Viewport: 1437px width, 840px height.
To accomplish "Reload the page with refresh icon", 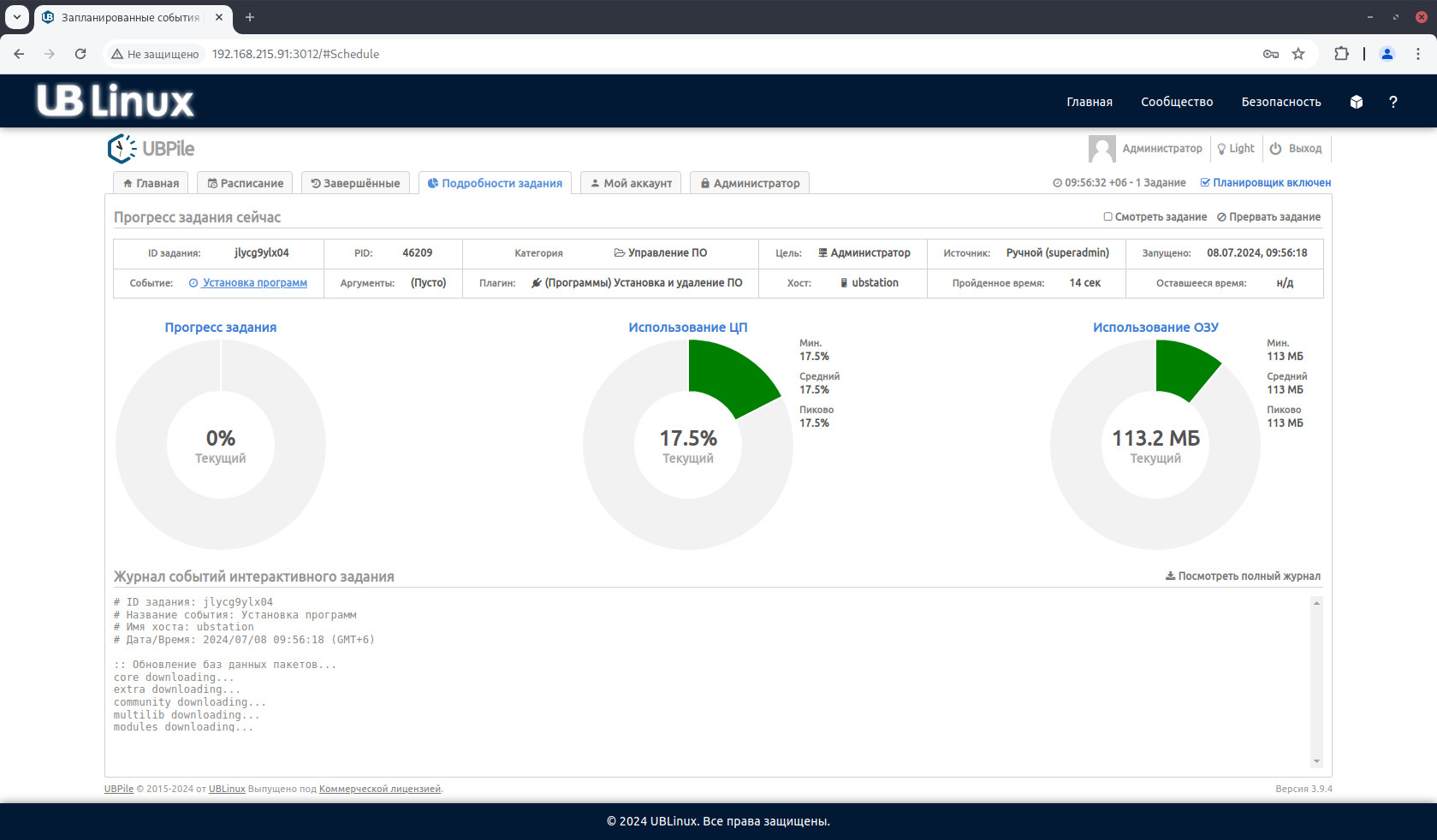I will coord(80,54).
